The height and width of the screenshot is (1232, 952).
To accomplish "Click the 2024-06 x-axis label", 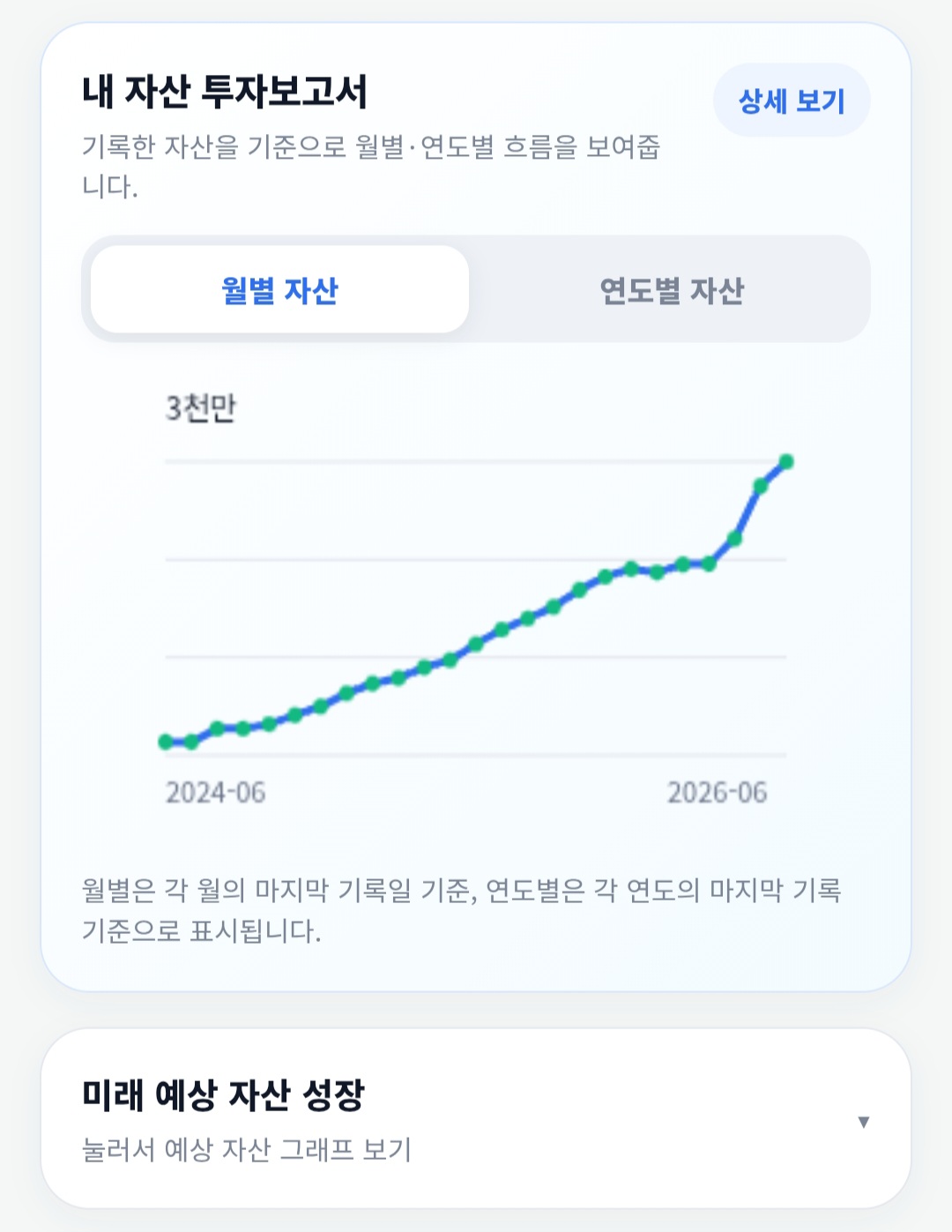I will 216,793.
